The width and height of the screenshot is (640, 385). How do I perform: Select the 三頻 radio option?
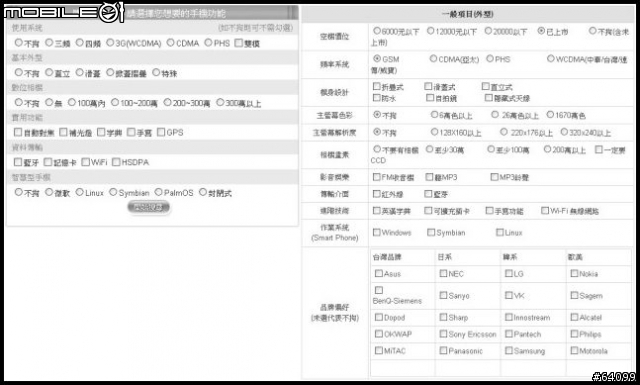pyautogui.click(x=49, y=42)
